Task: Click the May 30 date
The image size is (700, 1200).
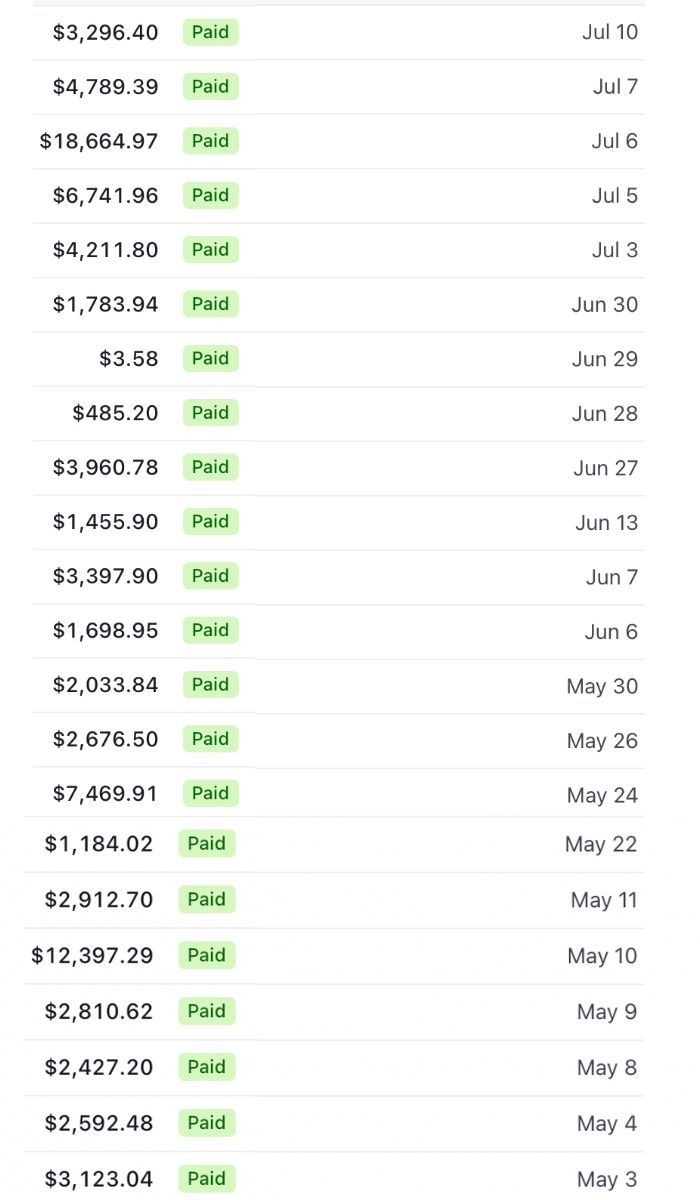Action: [601, 686]
